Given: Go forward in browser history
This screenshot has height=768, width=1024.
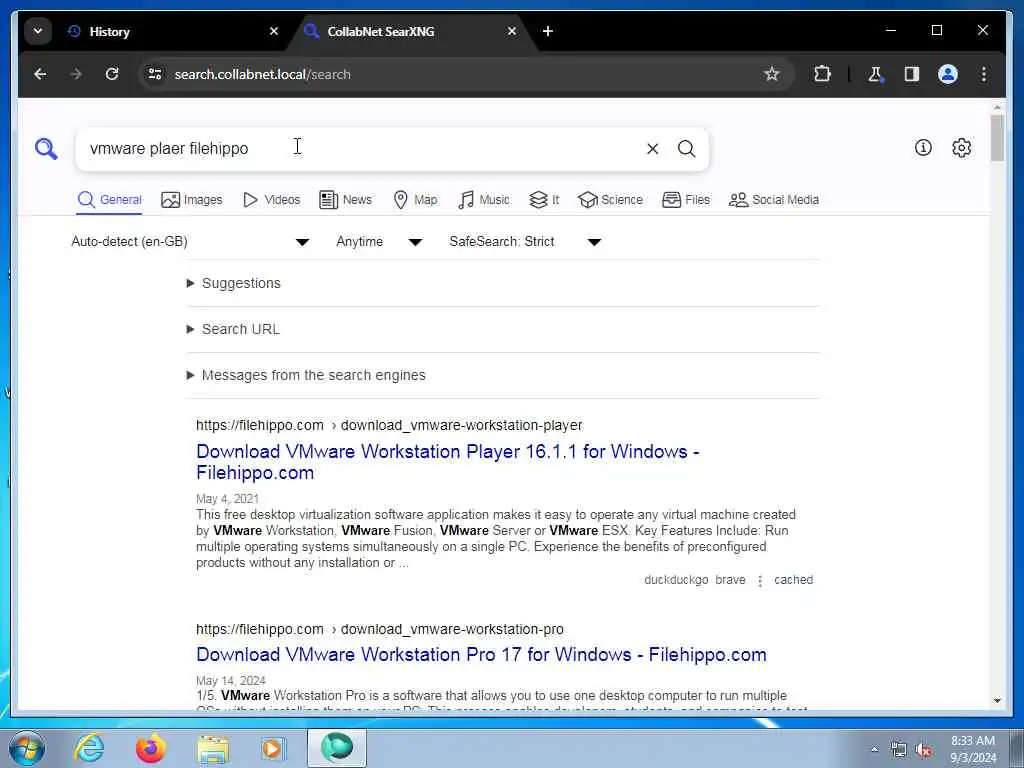Looking at the screenshot, I should [x=76, y=74].
